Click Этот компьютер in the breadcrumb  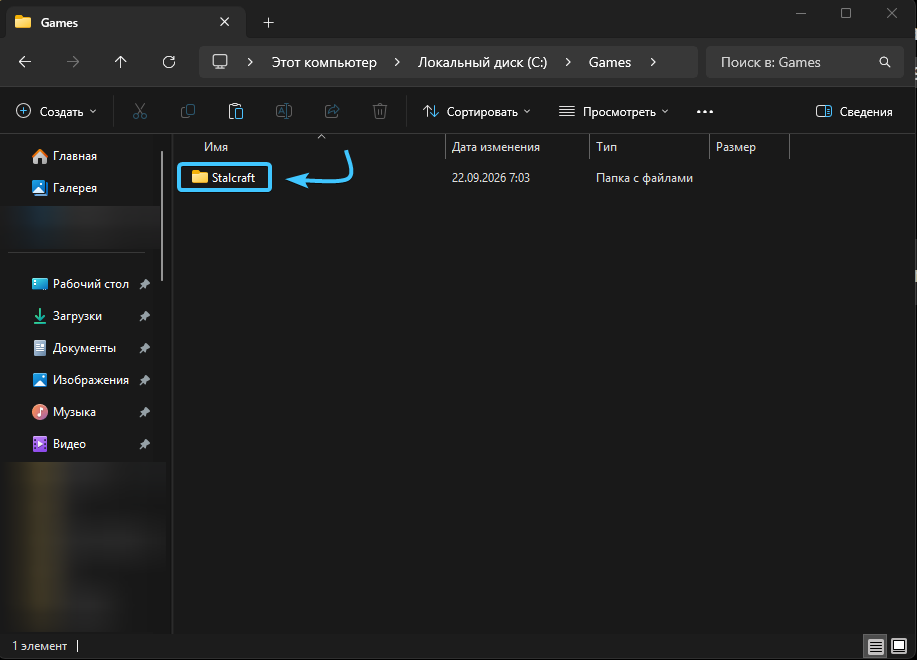click(x=324, y=63)
